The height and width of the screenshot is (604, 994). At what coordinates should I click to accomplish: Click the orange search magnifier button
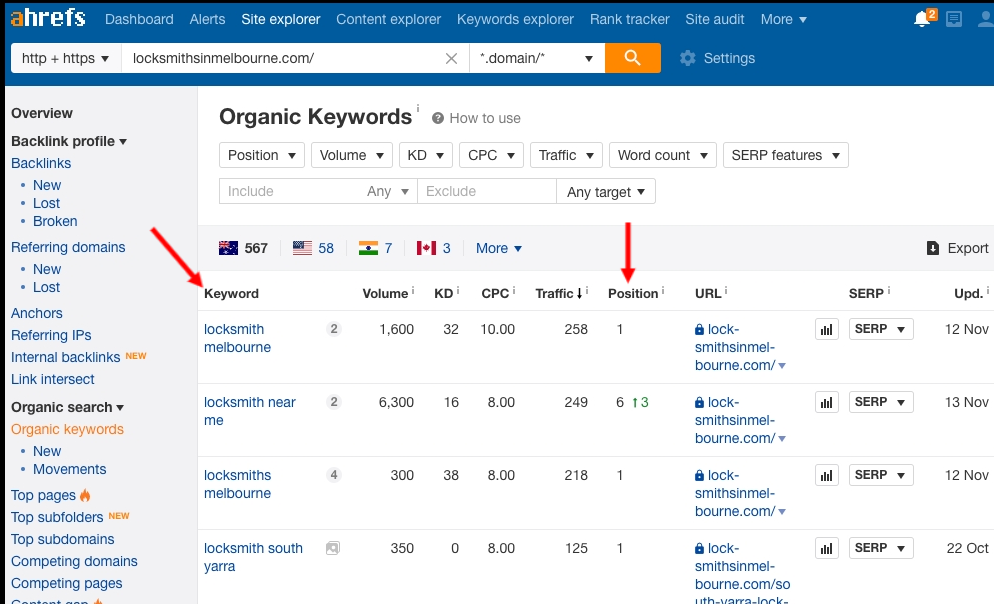tap(633, 58)
